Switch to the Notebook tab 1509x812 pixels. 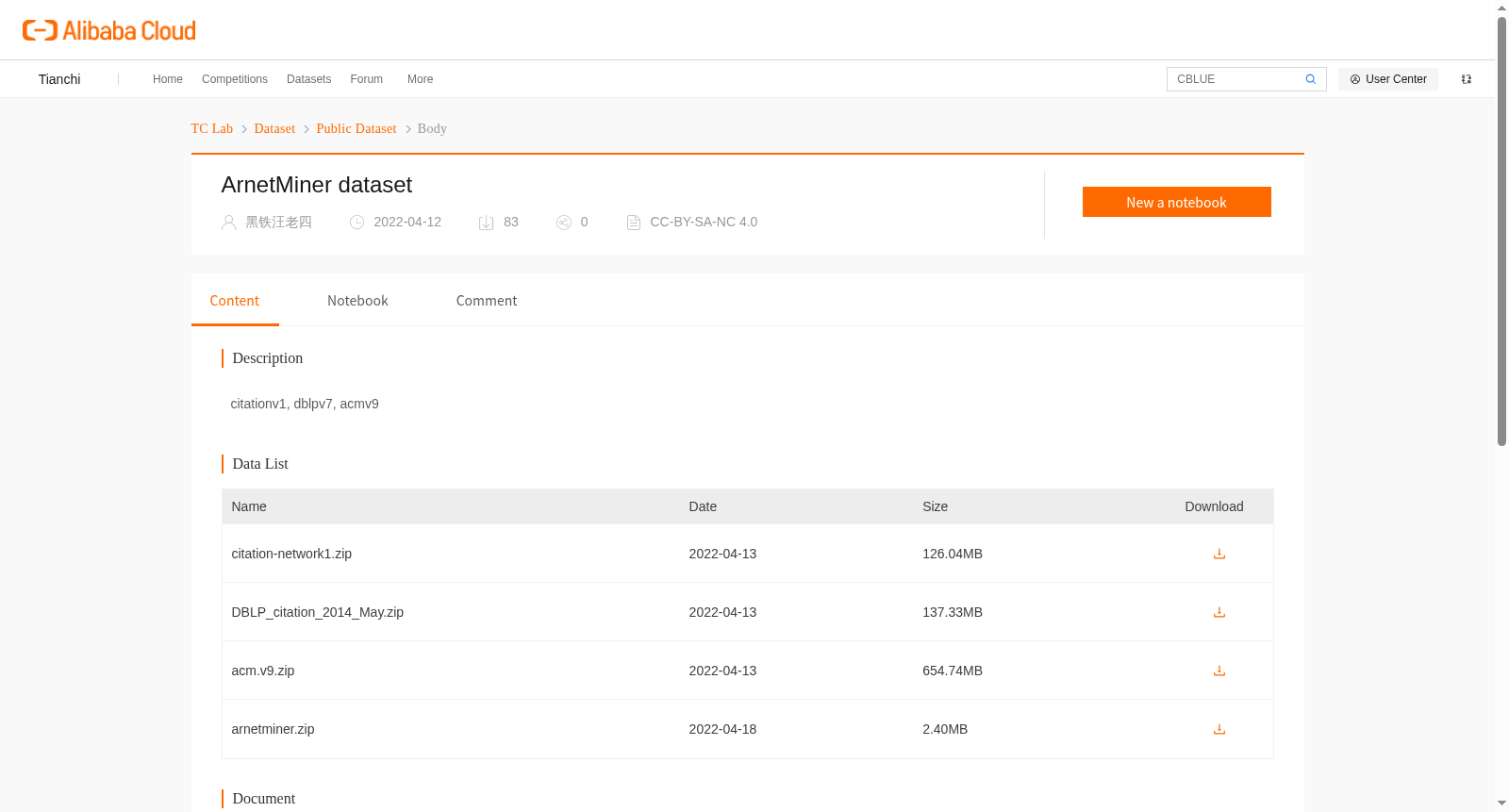[357, 301]
